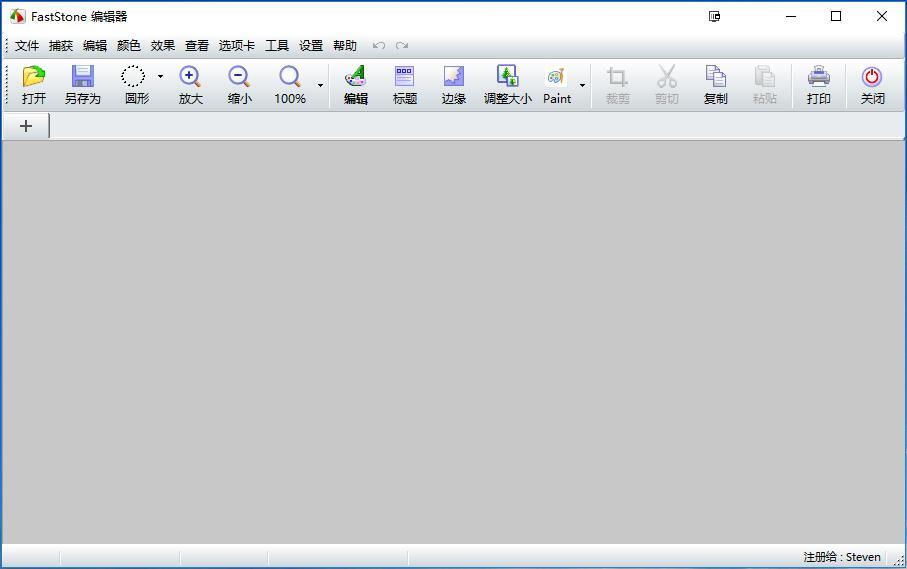The width and height of the screenshot is (907, 569).
Task: Click the 裁剪 crop icon
Action: tap(617, 76)
